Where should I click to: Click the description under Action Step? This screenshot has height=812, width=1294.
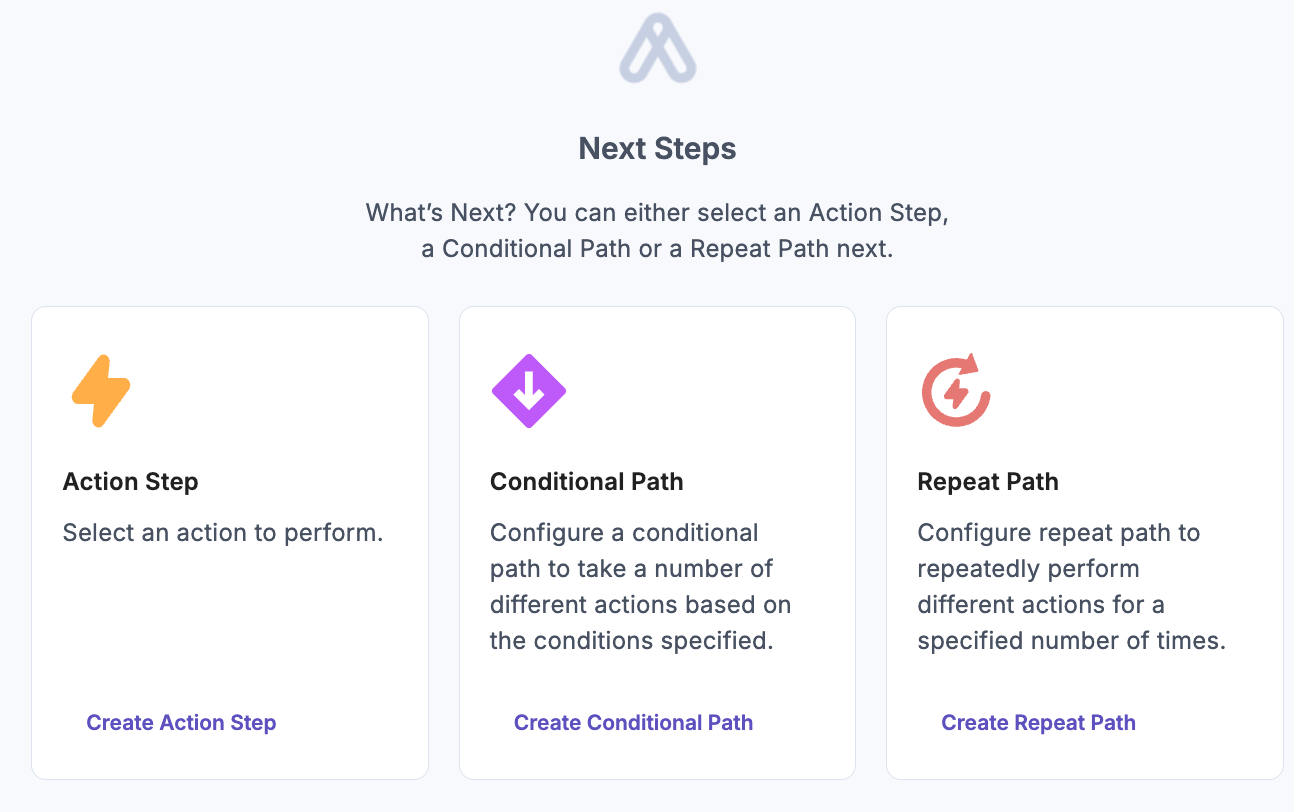tap(222, 532)
